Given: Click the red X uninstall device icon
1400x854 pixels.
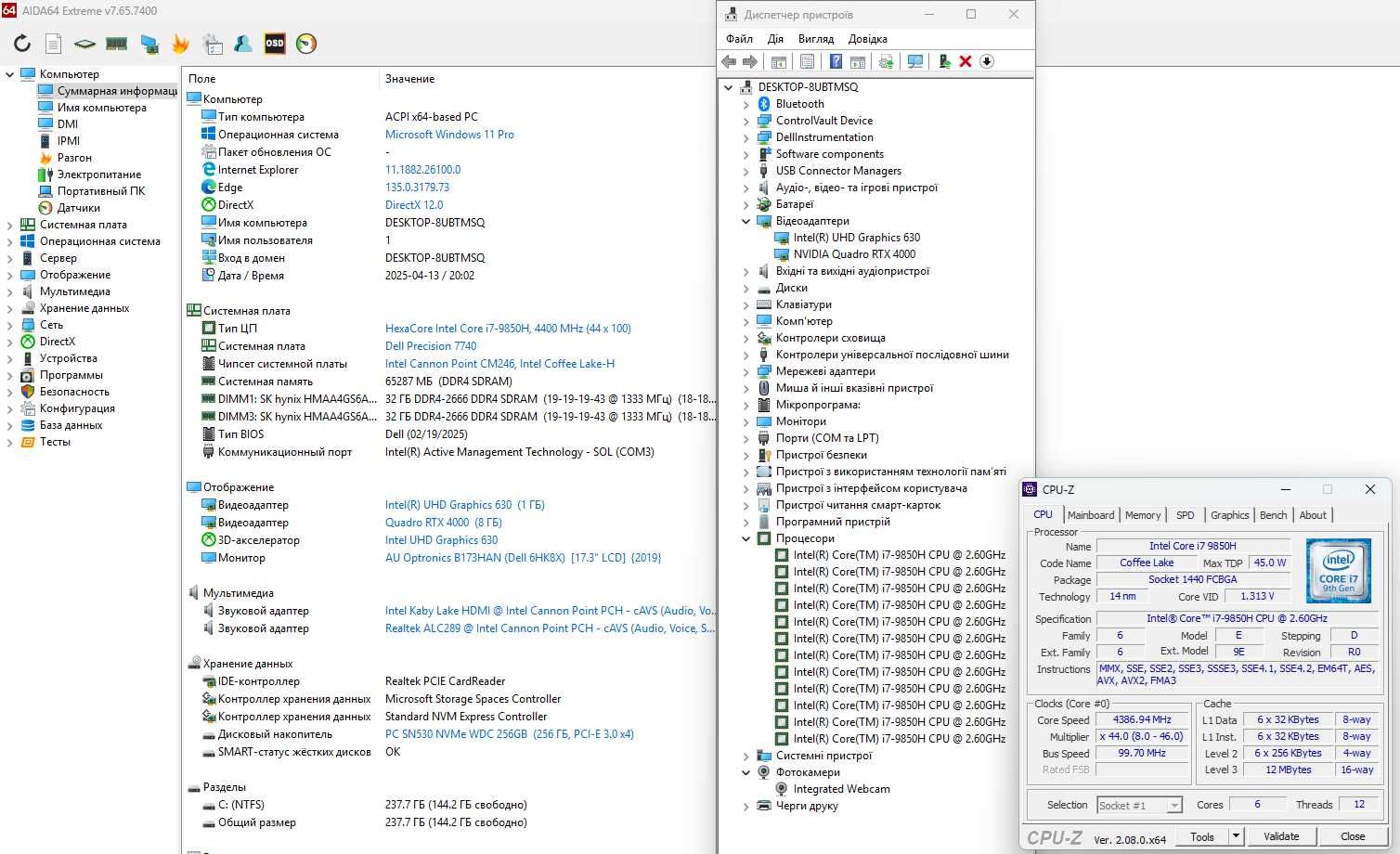Looking at the screenshot, I should point(966,61).
